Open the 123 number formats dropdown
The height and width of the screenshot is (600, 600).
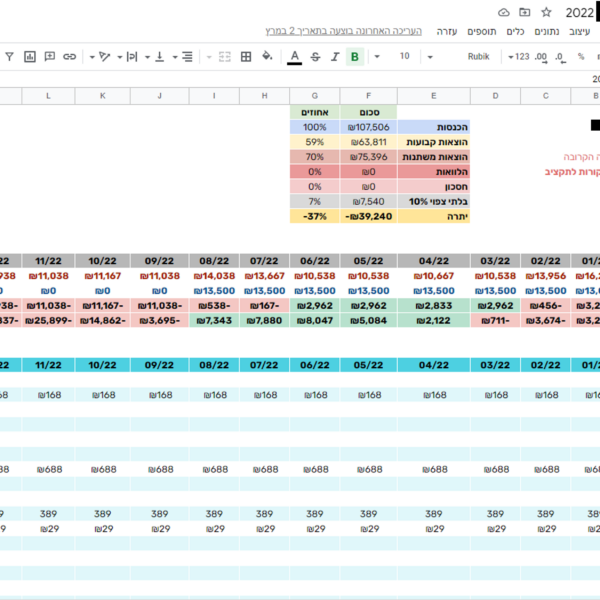point(519,57)
